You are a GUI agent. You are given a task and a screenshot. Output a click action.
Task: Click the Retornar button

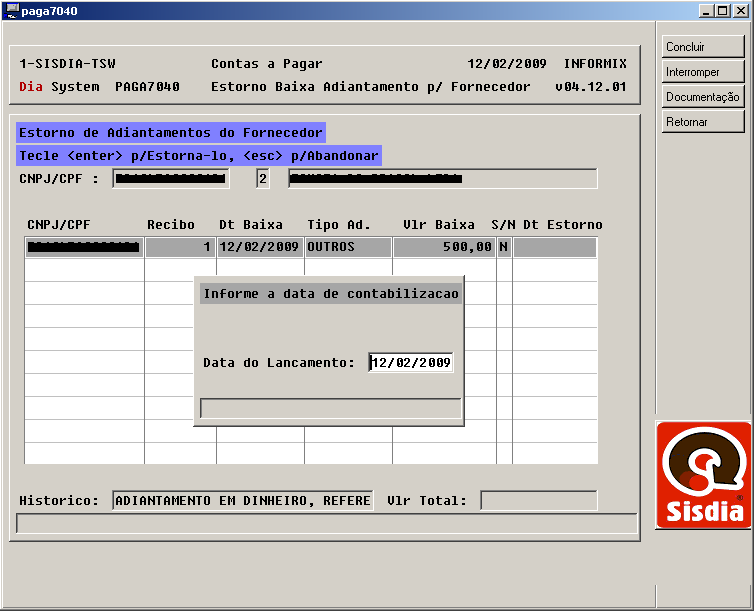tap(703, 122)
